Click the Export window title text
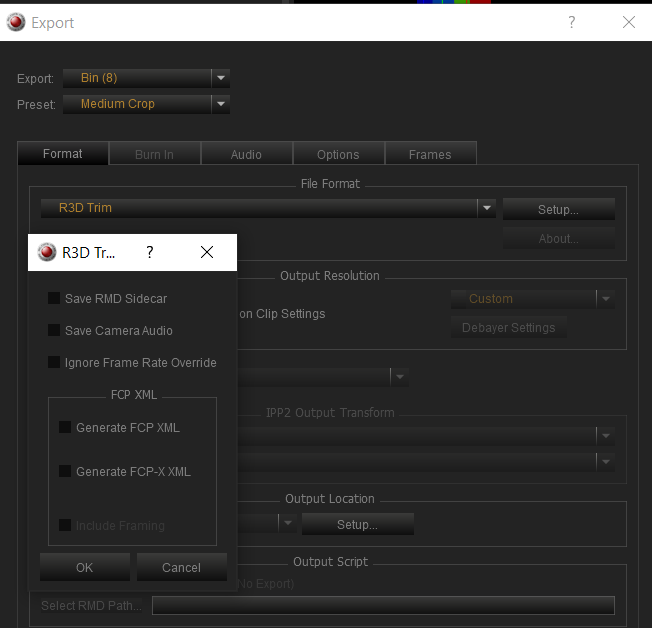Viewport: 652px width, 628px height. coord(52,22)
